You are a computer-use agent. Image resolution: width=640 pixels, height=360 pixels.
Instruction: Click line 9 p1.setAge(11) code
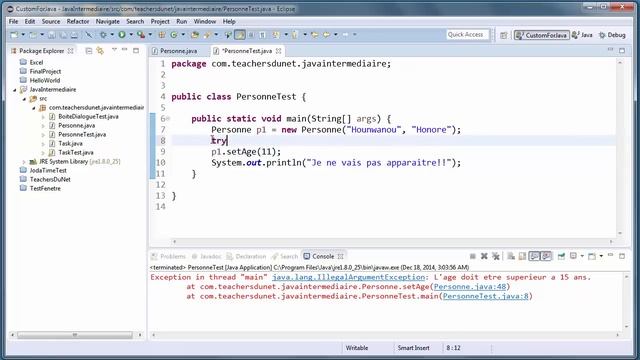(246, 152)
